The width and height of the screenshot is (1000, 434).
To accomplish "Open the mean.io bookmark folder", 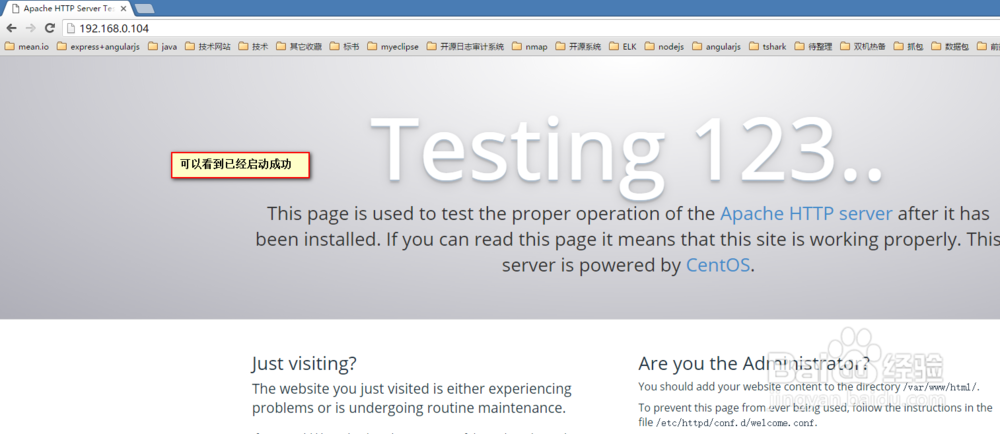I will (26, 47).
